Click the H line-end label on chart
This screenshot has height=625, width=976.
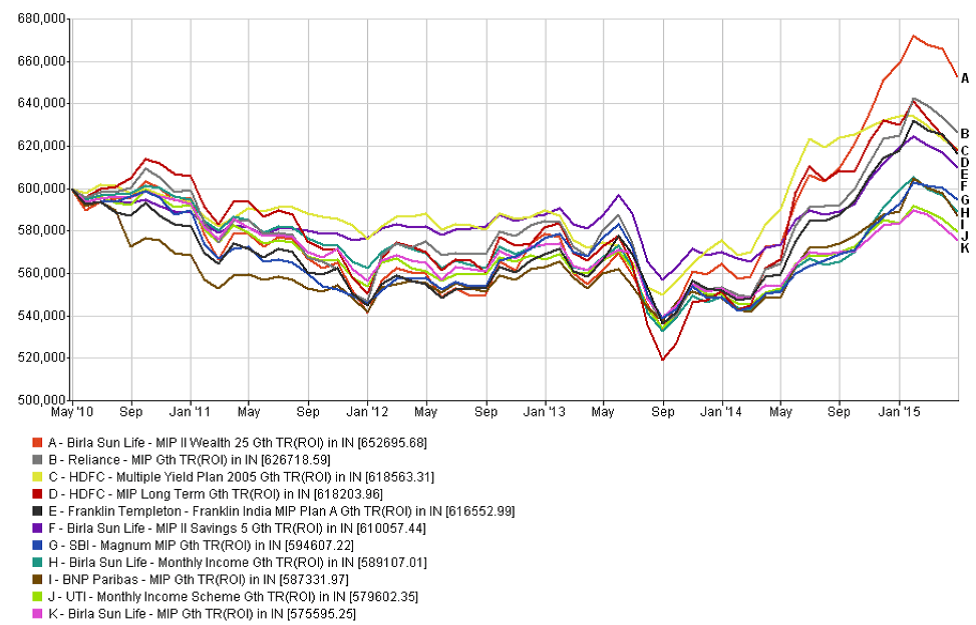click(x=965, y=213)
